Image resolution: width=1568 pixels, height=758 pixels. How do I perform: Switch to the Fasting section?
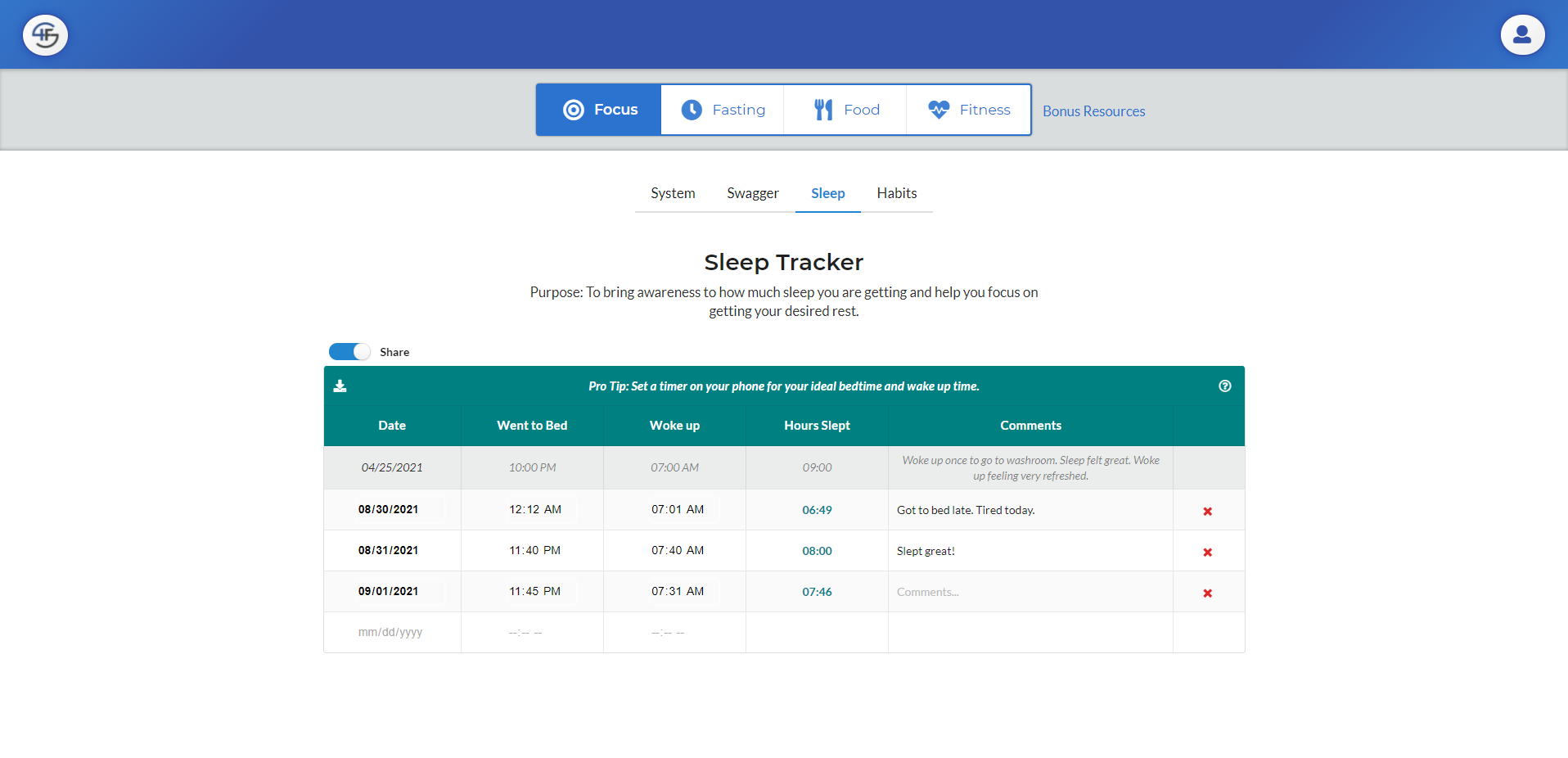pos(722,109)
